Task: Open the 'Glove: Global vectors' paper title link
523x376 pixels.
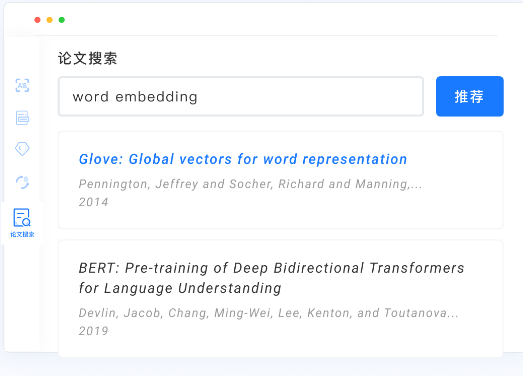Action: tap(243, 159)
